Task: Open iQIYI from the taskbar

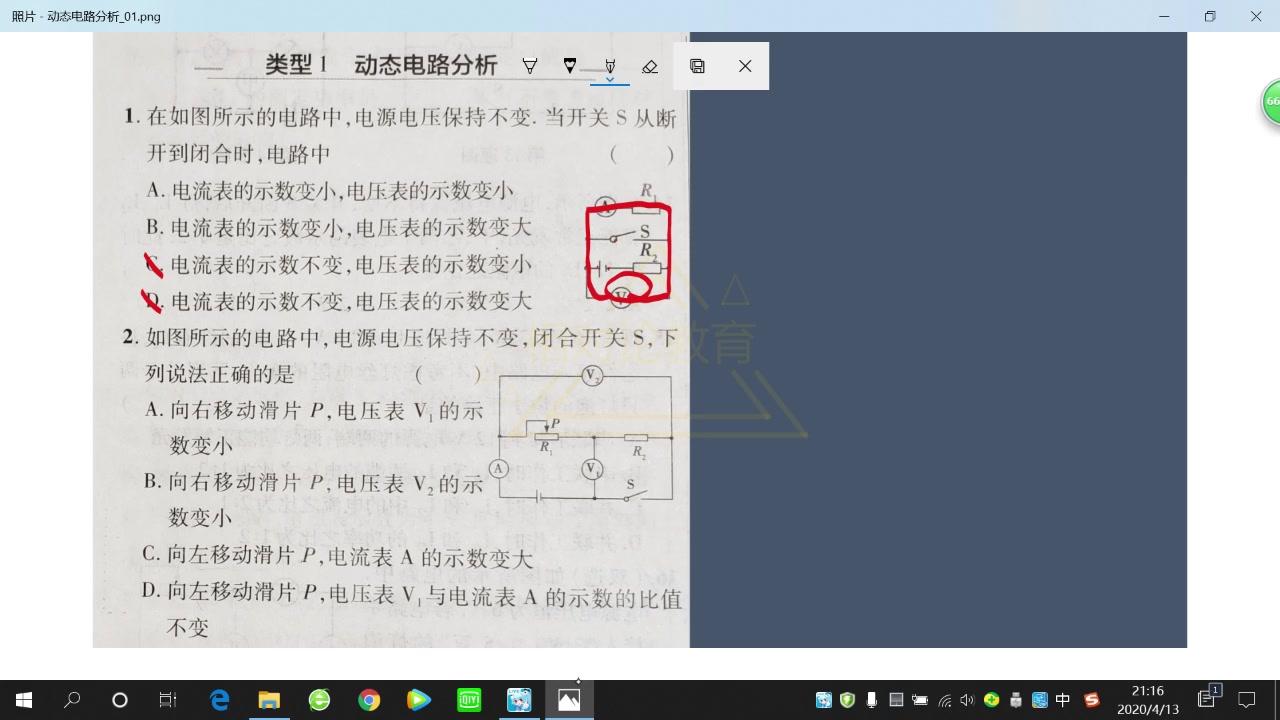Action: [x=469, y=700]
